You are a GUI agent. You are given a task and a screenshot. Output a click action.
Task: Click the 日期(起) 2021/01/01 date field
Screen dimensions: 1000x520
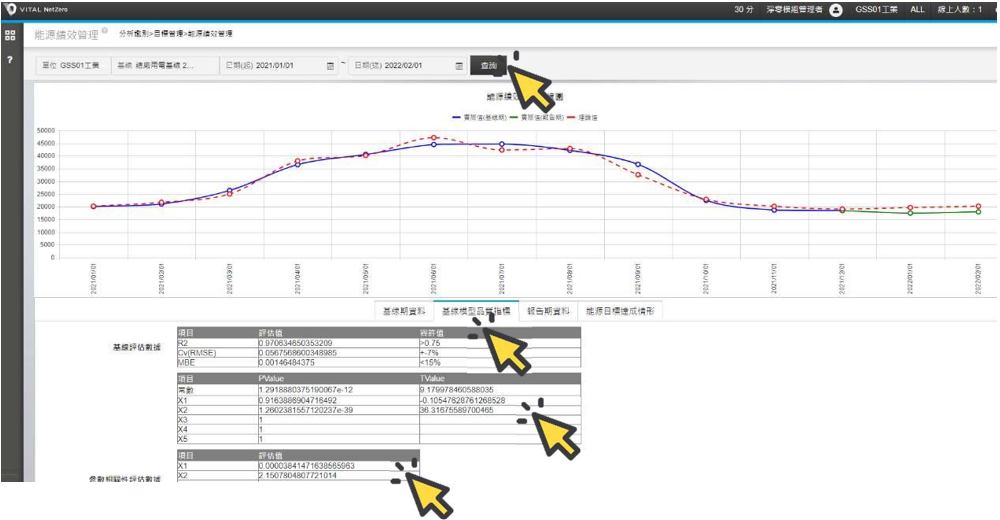(272, 66)
